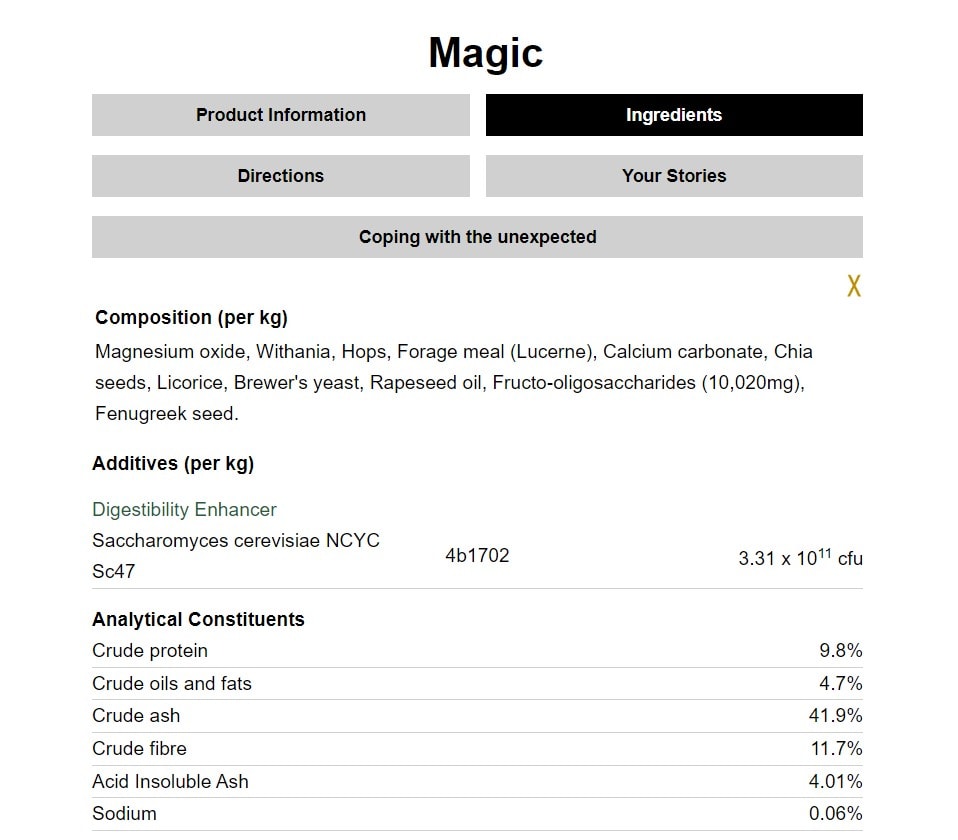
Task: Click the additive code 4b1702
Action: coord(477,555)
